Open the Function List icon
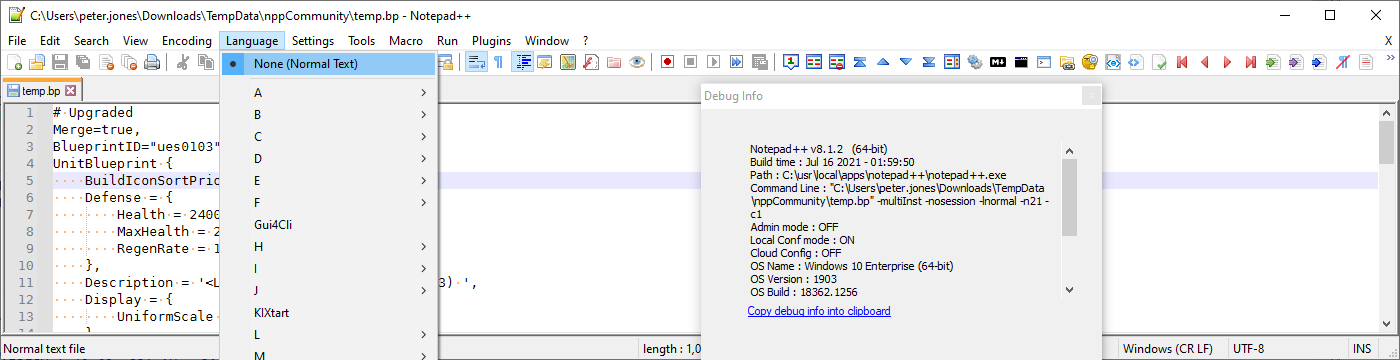Image resolution: width=1400 pixels, height=360 pixels. point(591,62)
